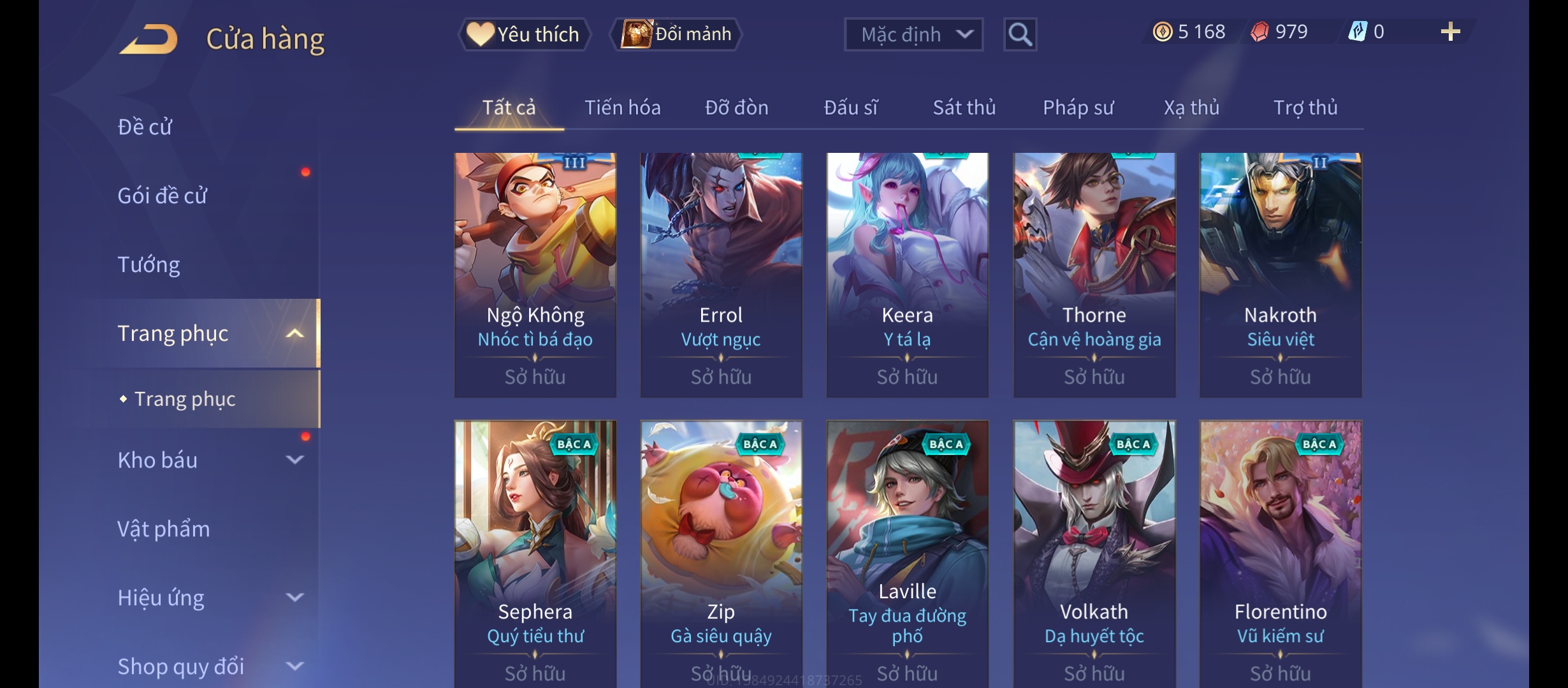
Task: Select the Keera Y tá lạ skin
Action: [x=907, y=275]
